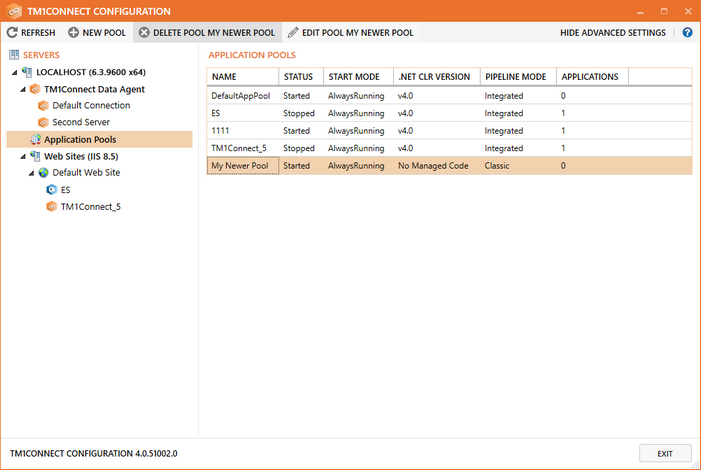This screenshot has width=701, height=470.
Task: Click Edit Pool My Newer Pool label
Action: click(x=358, y=33)
